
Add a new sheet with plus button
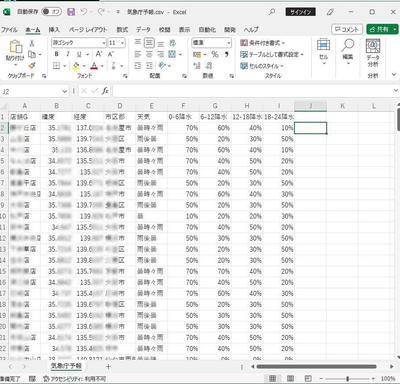coord(108,366)
